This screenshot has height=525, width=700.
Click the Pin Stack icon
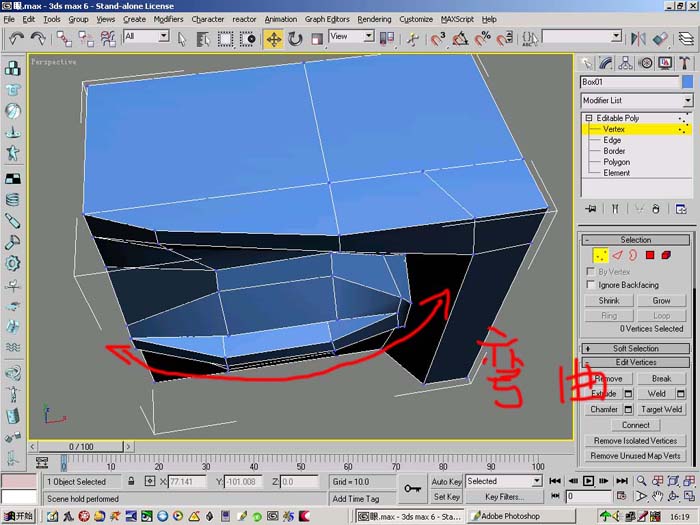(x=591, y=208)
